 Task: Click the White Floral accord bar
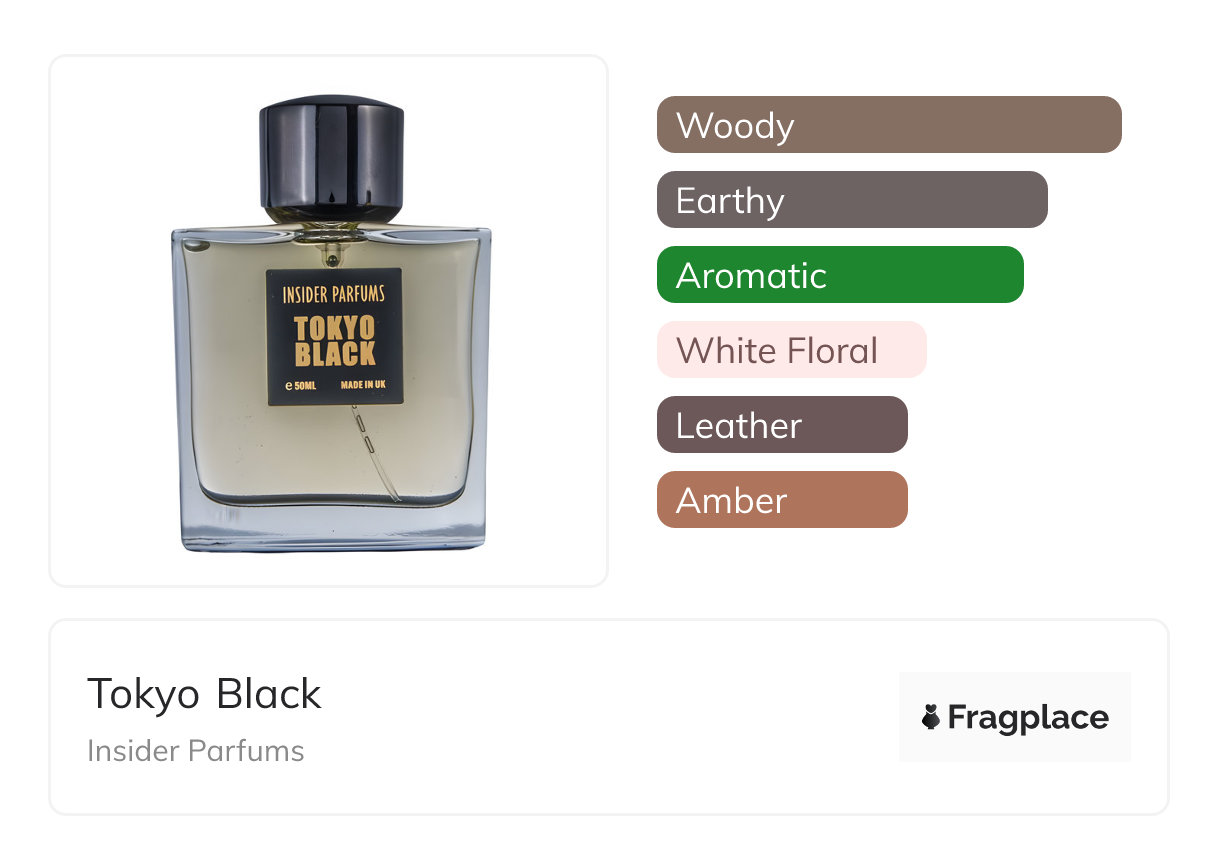pyautogui.click(x=792, y=350)
